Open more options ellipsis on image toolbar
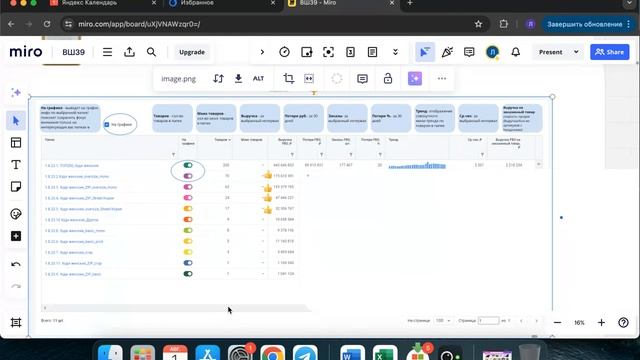The image size is (640, 360). pyautogui.click(x=442, y=78)
